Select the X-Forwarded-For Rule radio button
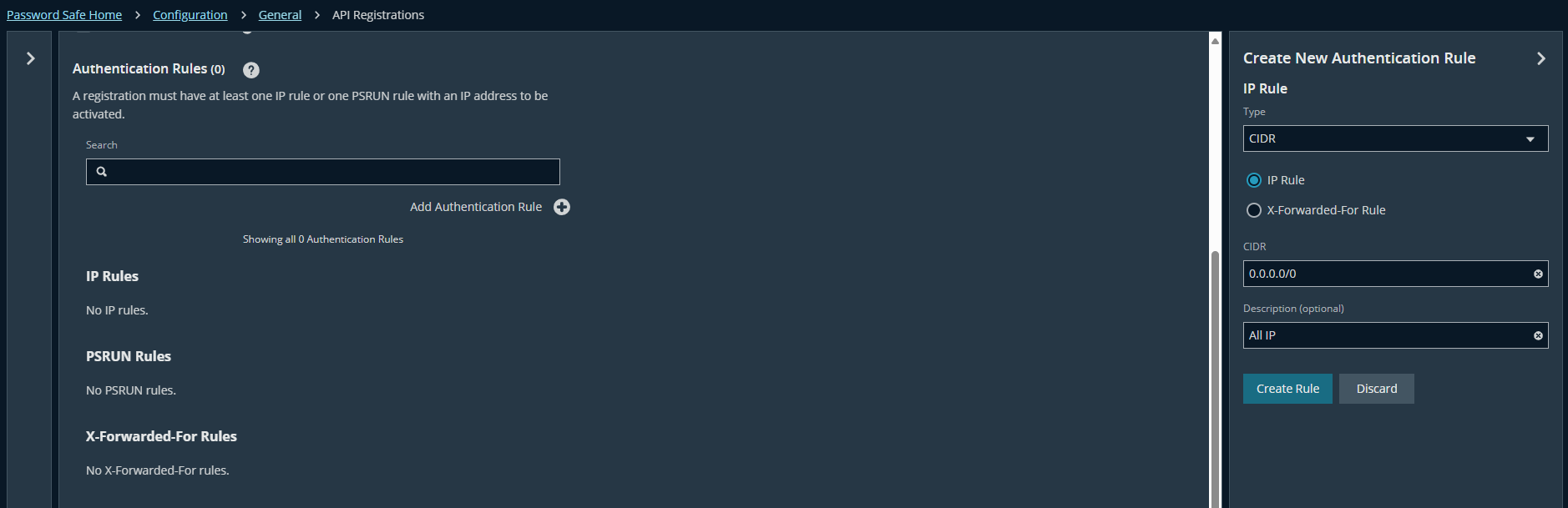Viewport: 1568px width, 508px height. tap(1253, 210)
